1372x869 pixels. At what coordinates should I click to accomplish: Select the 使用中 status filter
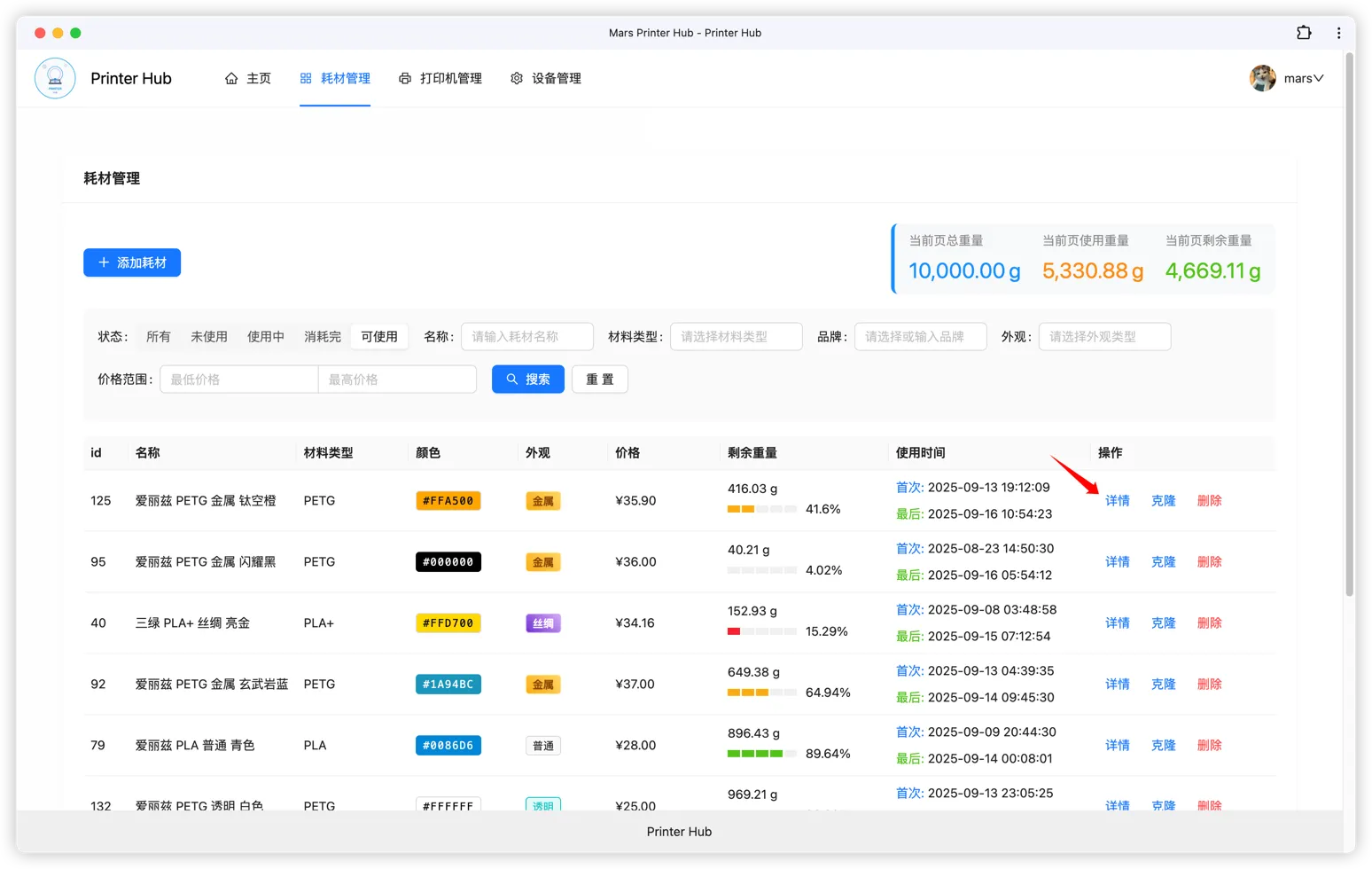(x=266, y=337)
